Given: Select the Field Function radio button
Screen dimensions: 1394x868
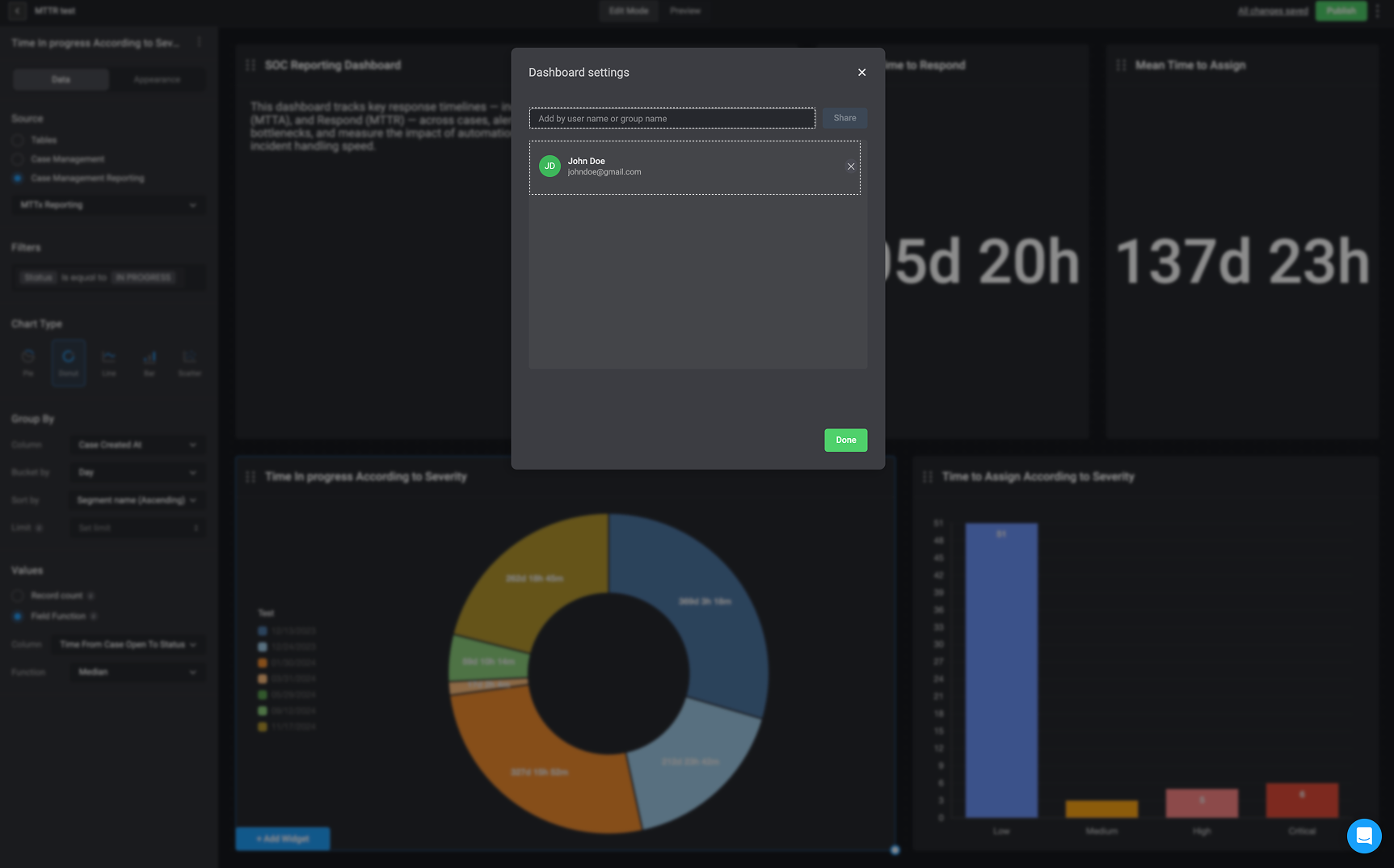Looking at the screenshot, I should [18, 616].
